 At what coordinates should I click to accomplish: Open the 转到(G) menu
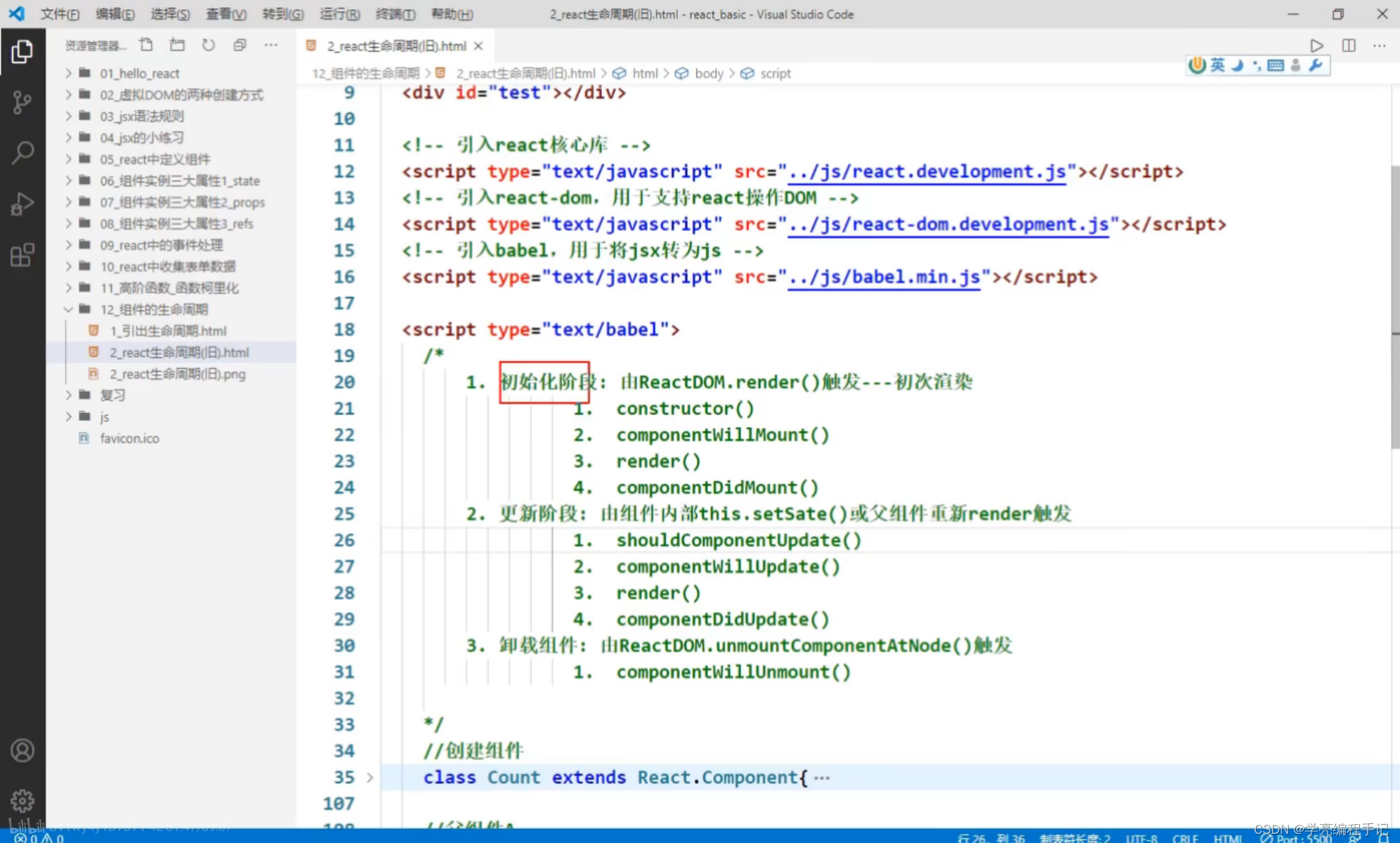point(283,14)
